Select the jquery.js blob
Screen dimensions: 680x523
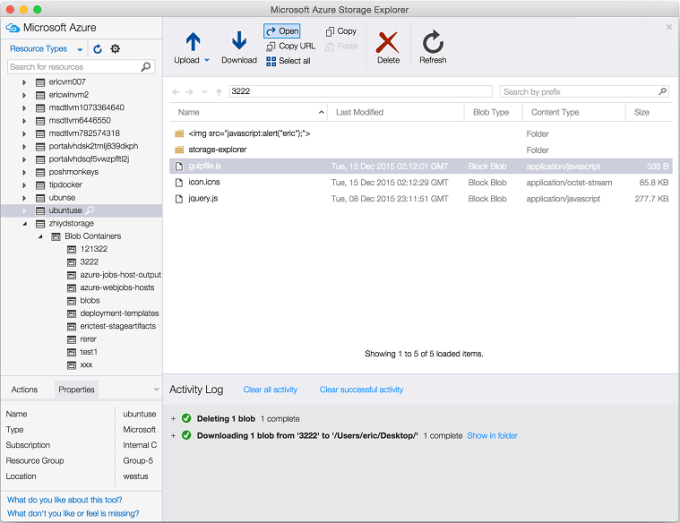(x=421, y=199)
